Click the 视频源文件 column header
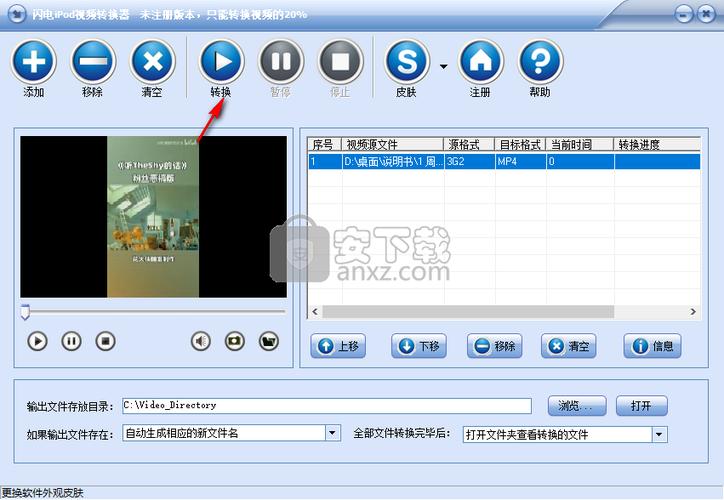 [392, 145]
